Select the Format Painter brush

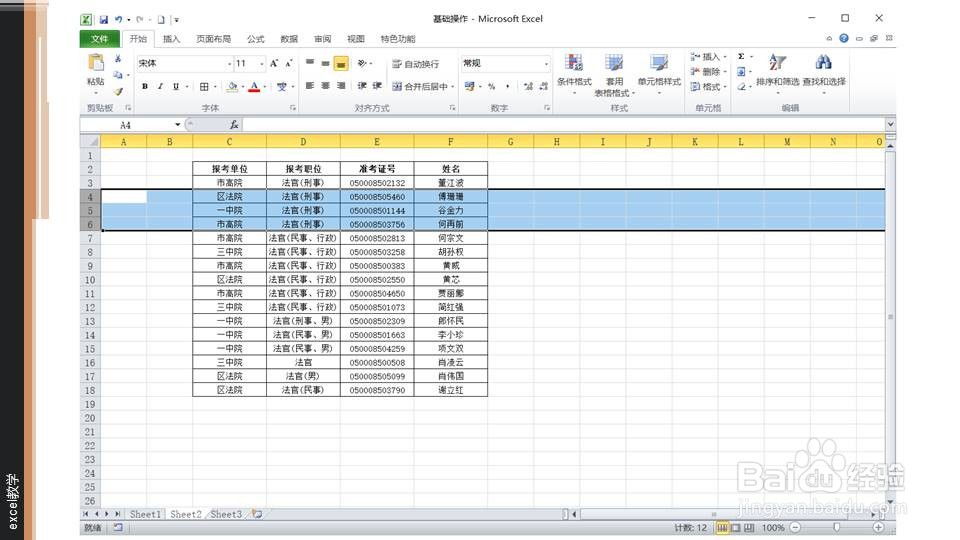pyautogui.click(x=118, y=91)
